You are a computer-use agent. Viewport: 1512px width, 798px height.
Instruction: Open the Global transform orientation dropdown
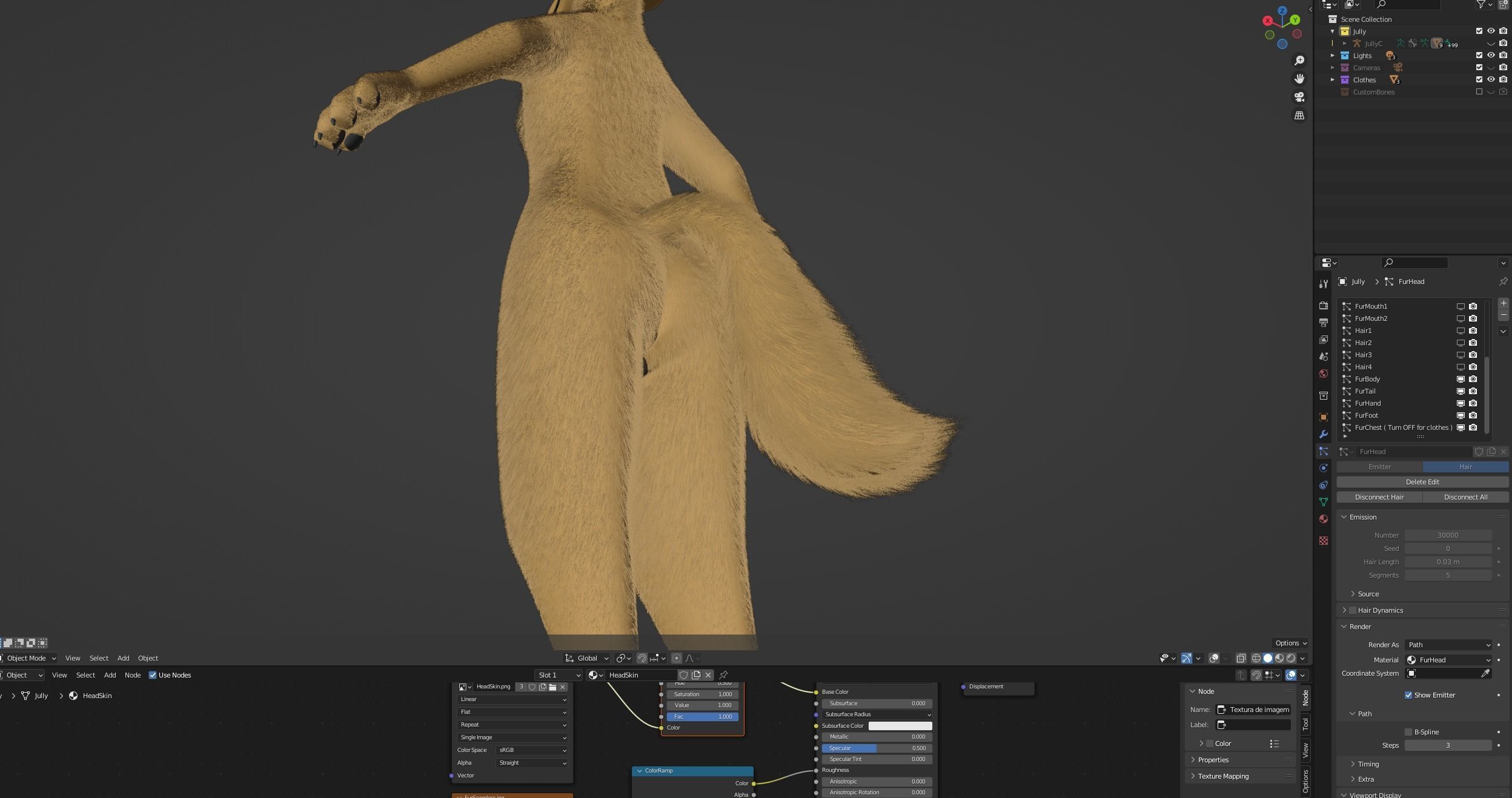(586, 658)
